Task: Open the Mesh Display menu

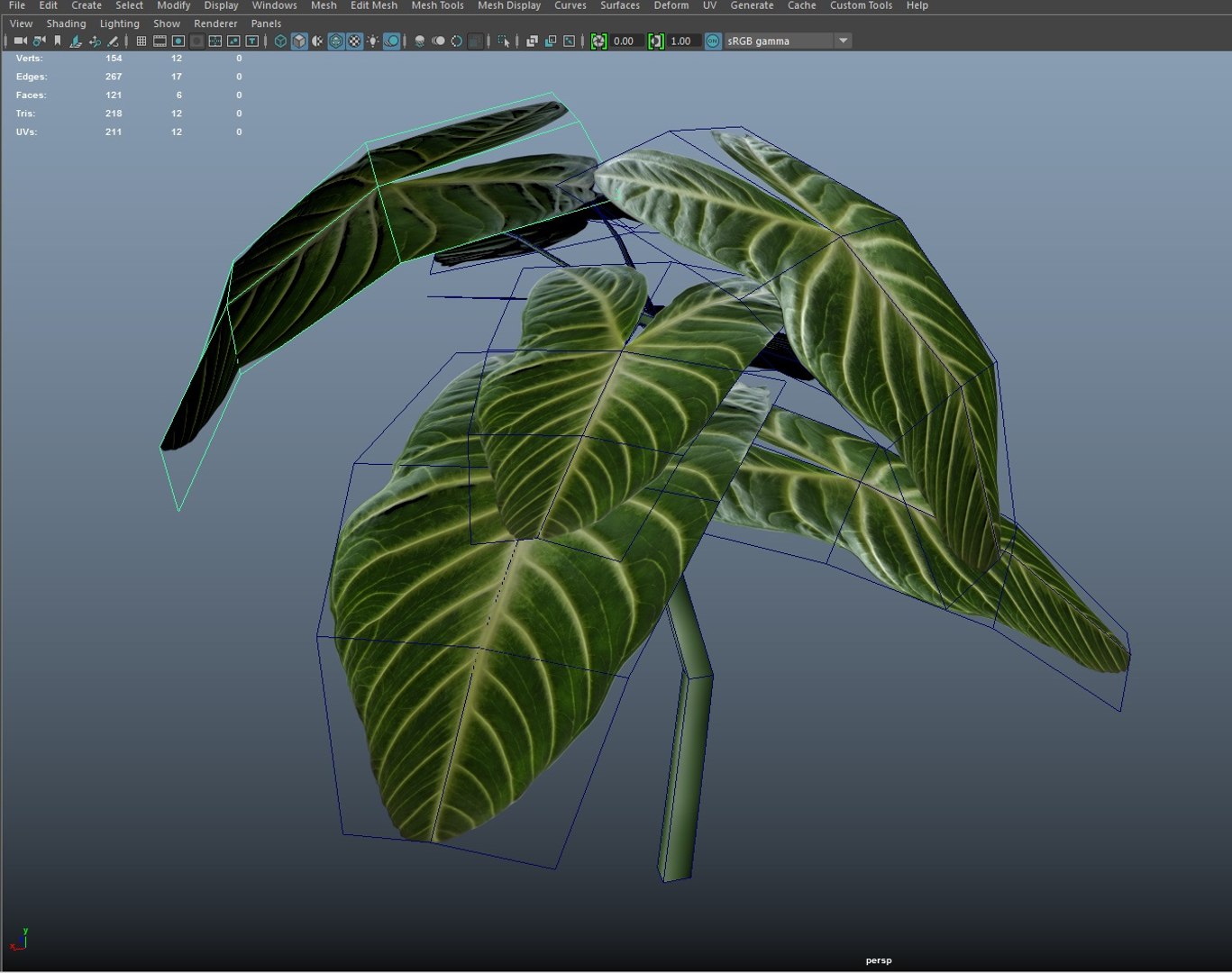Action: [x=509, y=5]
